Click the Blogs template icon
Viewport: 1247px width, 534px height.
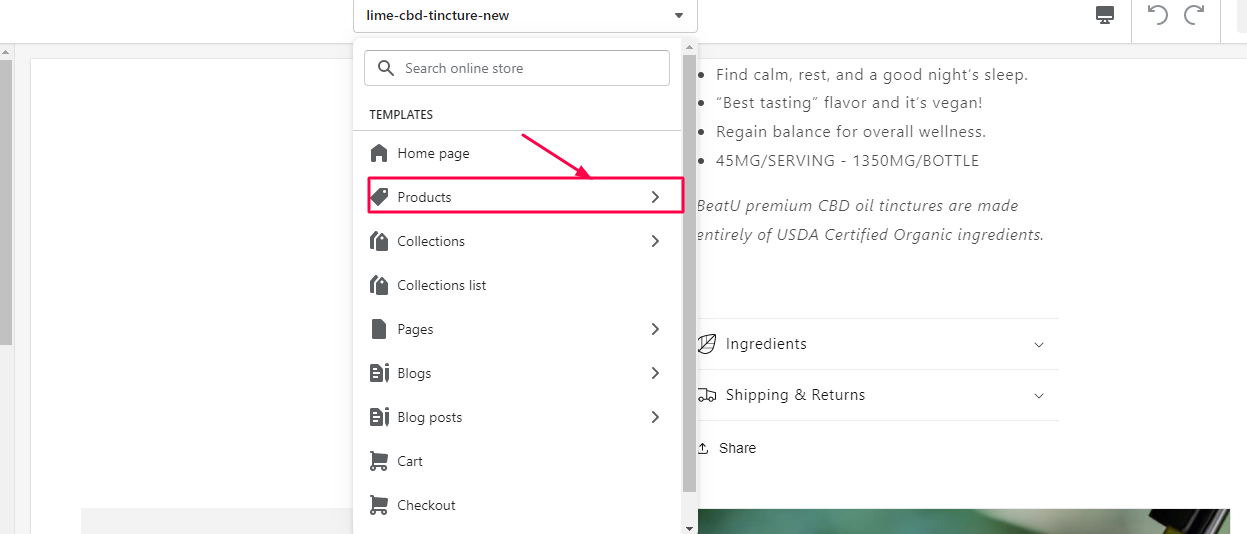379,373
